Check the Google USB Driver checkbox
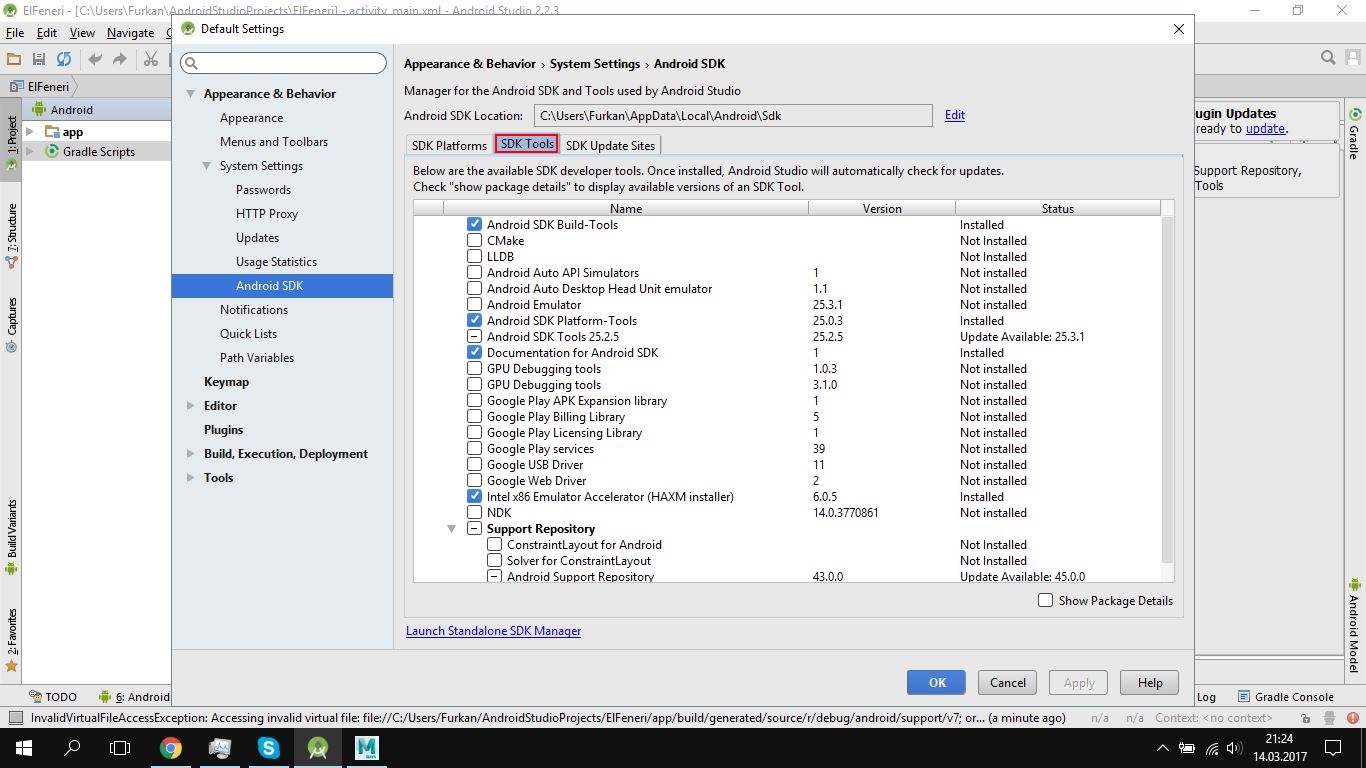This screenshot has width=1366, height=768. pos(474,465)
